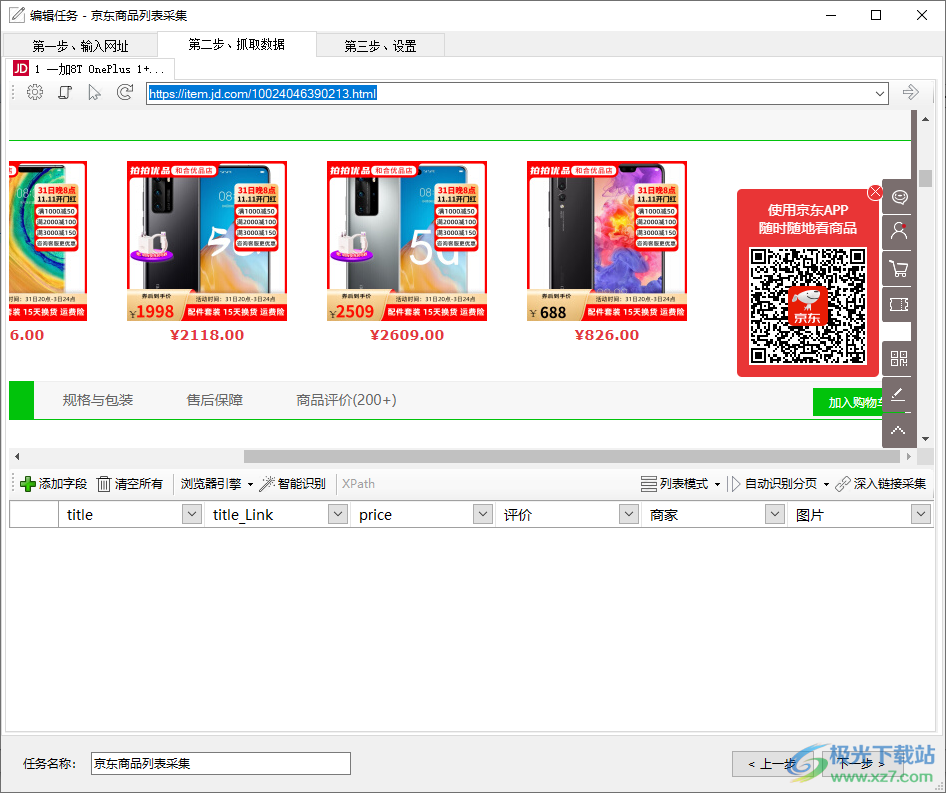946x793 pixels.
Task: Click 深入链接采集 link button
Action: (x=881, y=483)
